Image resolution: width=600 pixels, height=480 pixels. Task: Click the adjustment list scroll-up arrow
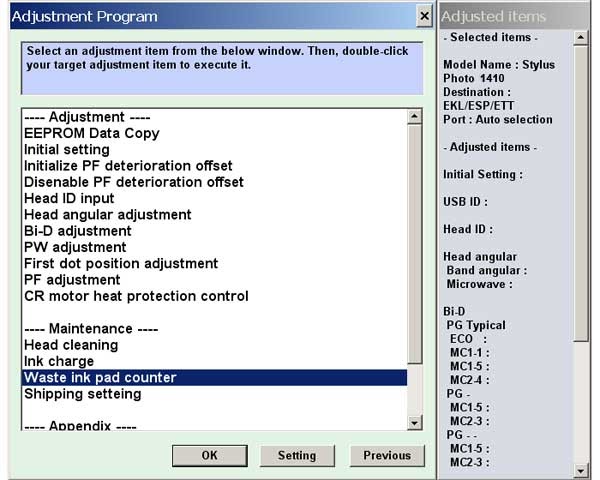point(415,116)
